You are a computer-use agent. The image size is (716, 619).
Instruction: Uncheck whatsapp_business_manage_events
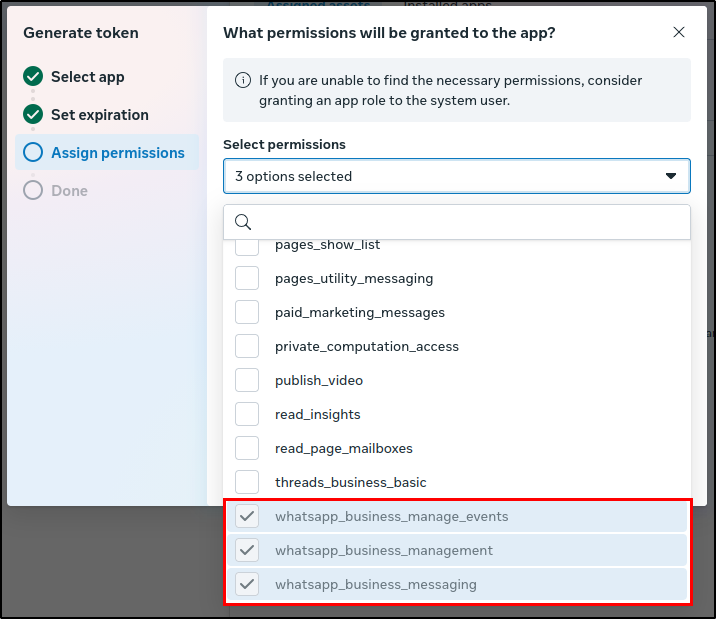tap(247, 517)
